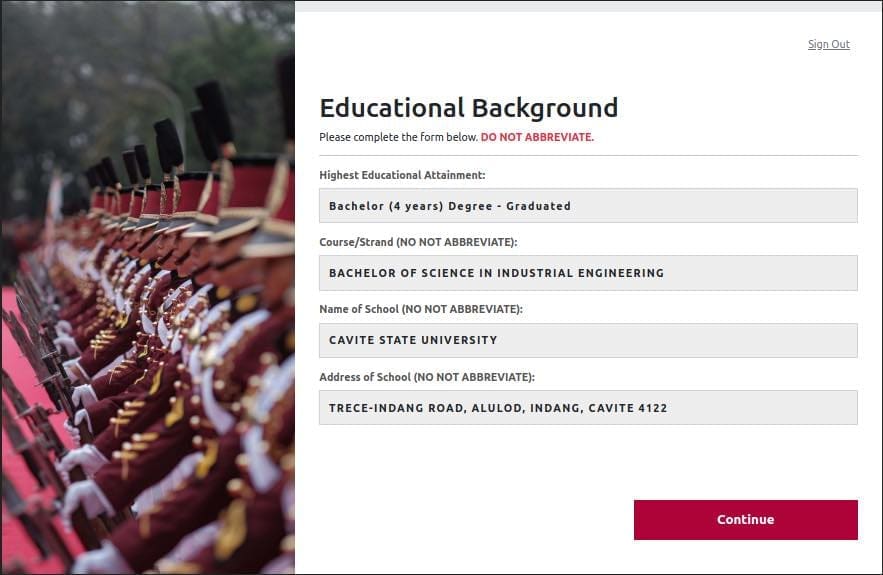Click the "Please complete the form below" text
The image size is (883, 575).
[x=398, y=137]
